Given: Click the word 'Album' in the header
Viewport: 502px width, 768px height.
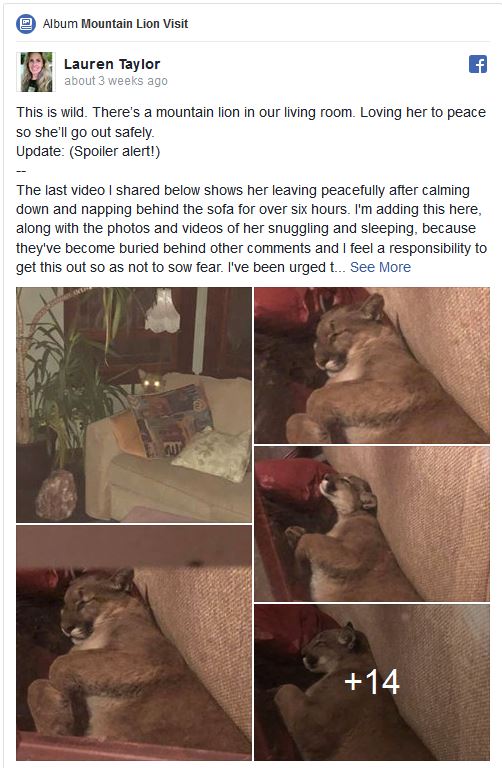Looking at the screenshot, I should point(60,24).
